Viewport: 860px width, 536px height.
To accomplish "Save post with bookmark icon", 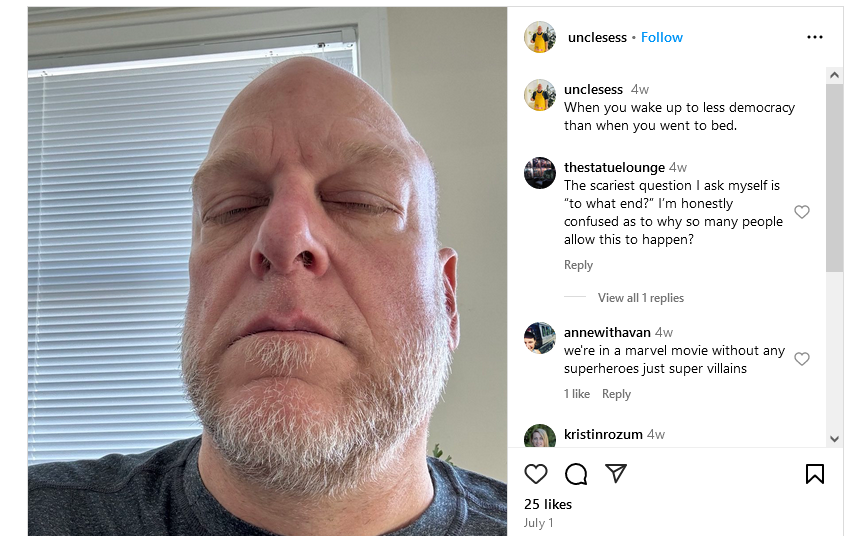I will point(814,474).
